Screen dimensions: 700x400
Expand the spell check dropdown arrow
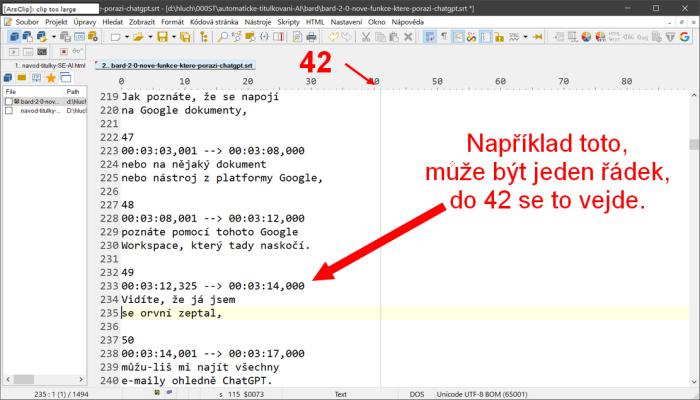coord(525,37)
